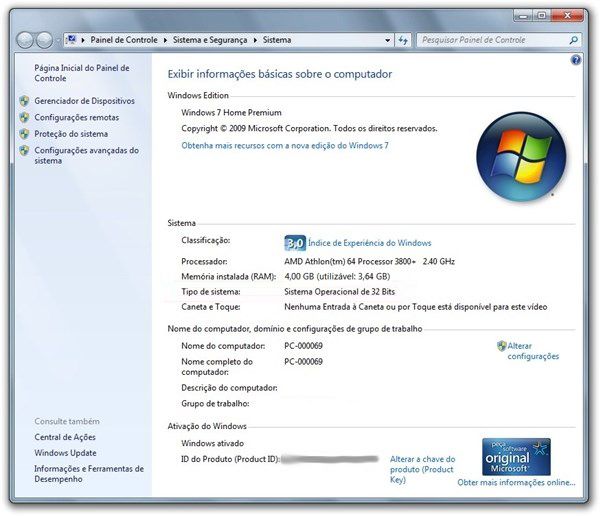This screenshot has height=516, width=600.
Task: Click the original Microsoft software badge
Action: 516,457
